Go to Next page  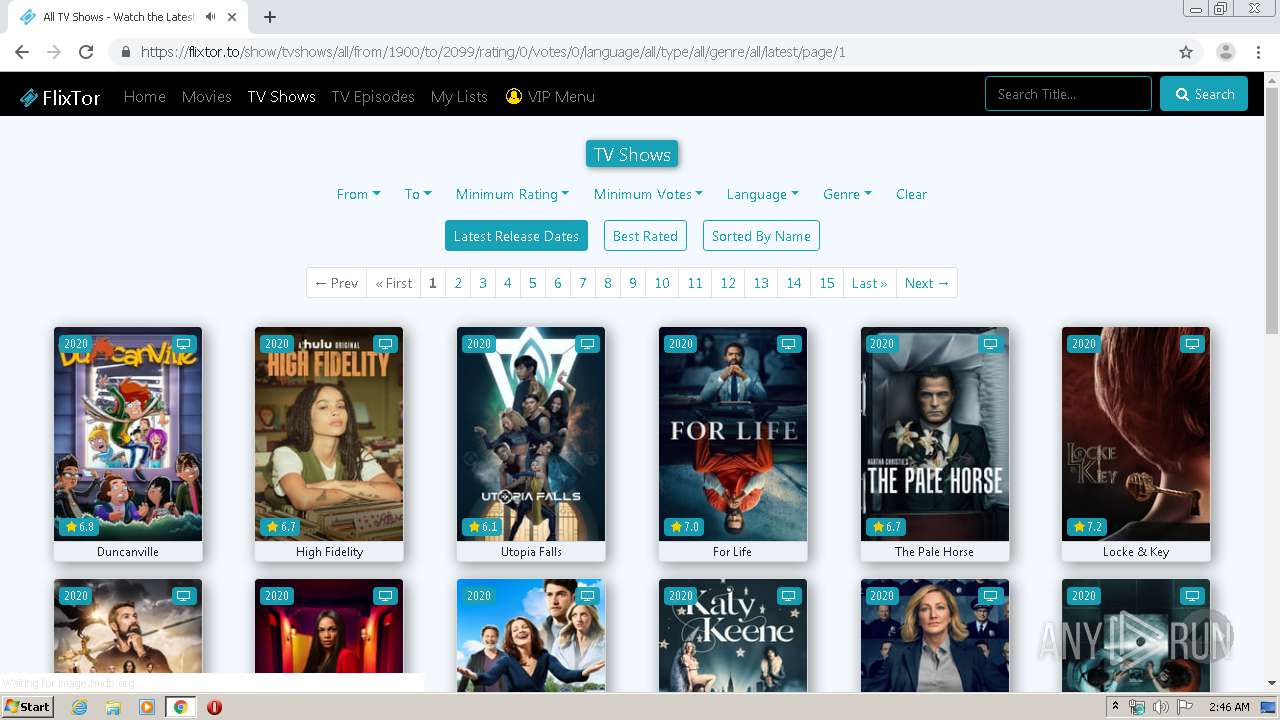point(927,283)
